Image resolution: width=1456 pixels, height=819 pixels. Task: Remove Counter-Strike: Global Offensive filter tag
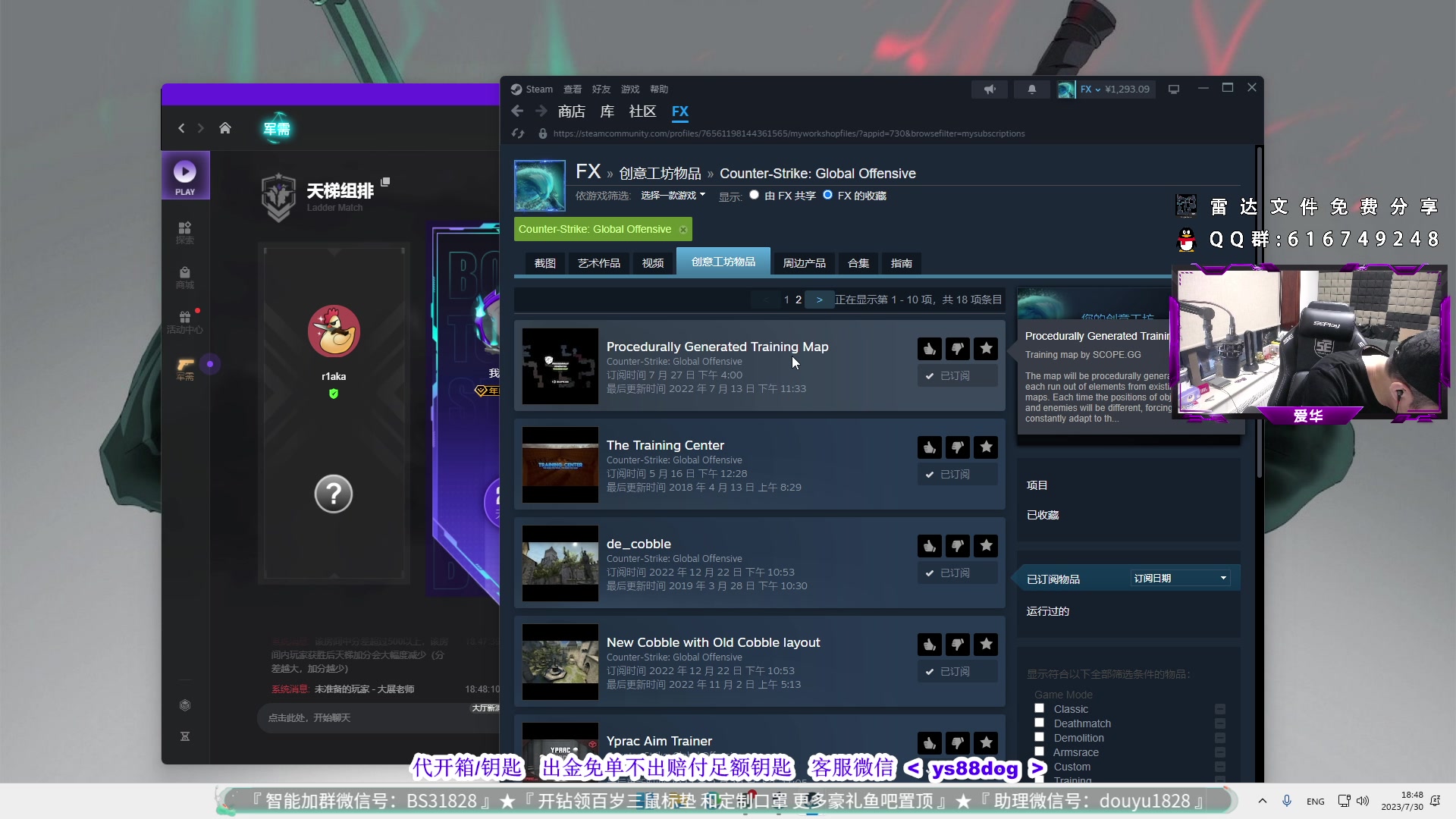683,229
